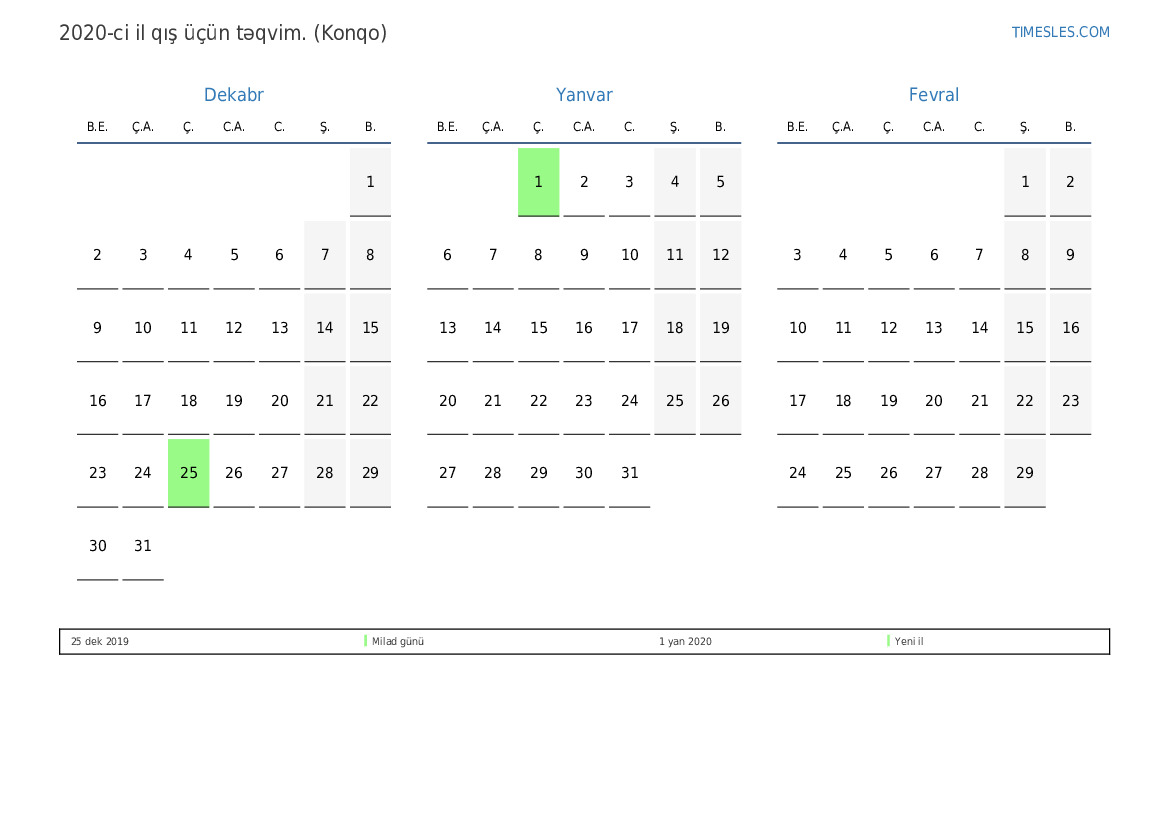This screenshot has height=827, width=1169.
Task: Select the highlighted December 25 cell
Action: (x=189, y=473)
